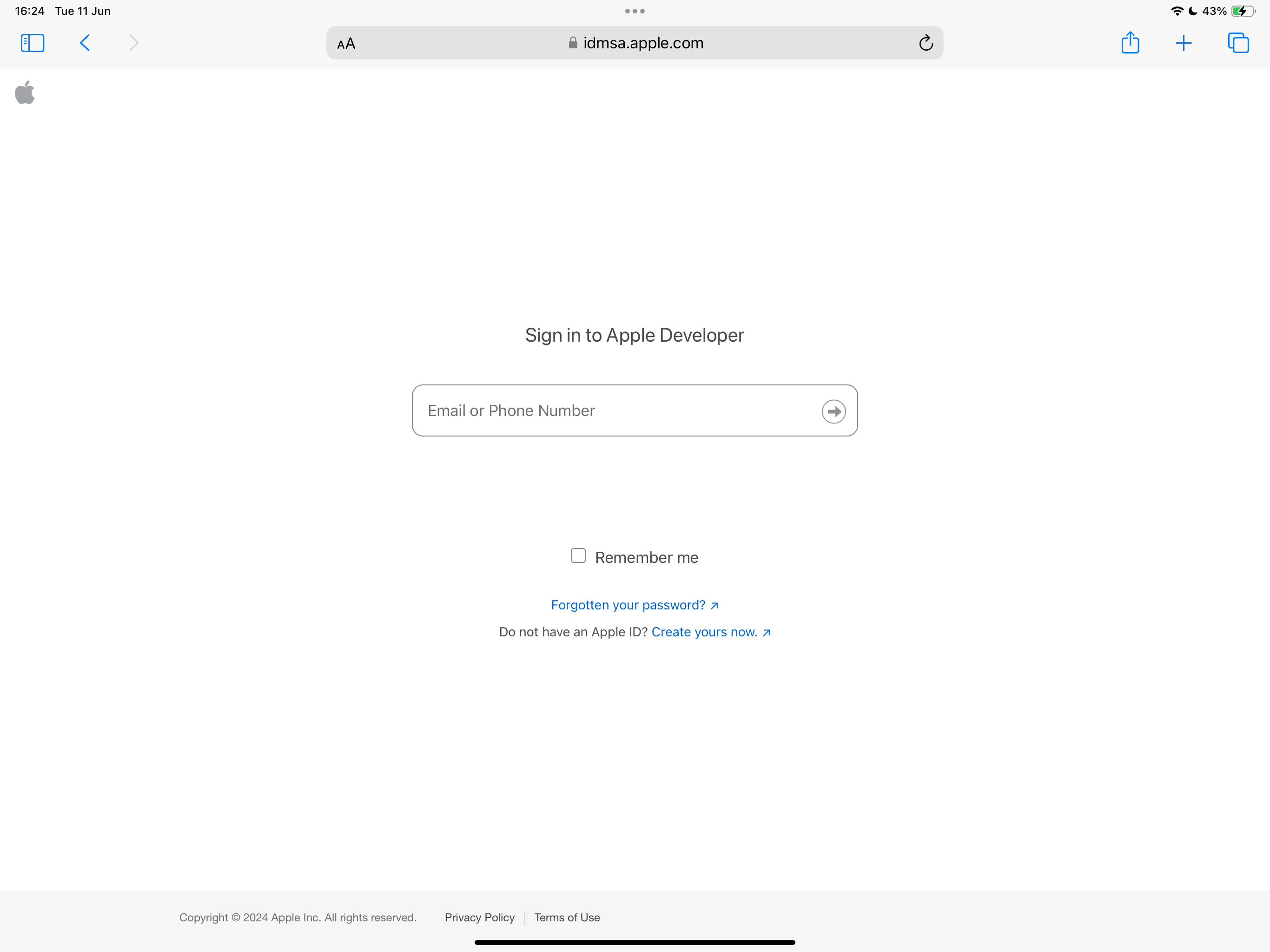Image resolution: width=1270 pixels, height=952 pixels.
Task: Show the tab overview
Action: pyautogui.click(x=1238, y=43)
